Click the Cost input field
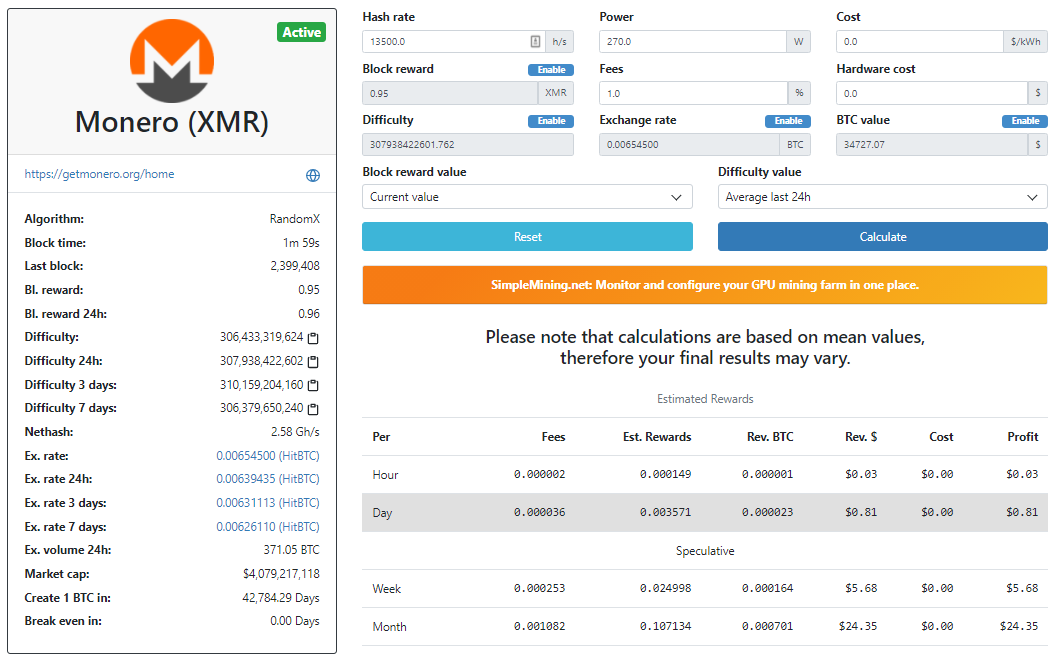The image size is (1062, 660). click(920, 41)
